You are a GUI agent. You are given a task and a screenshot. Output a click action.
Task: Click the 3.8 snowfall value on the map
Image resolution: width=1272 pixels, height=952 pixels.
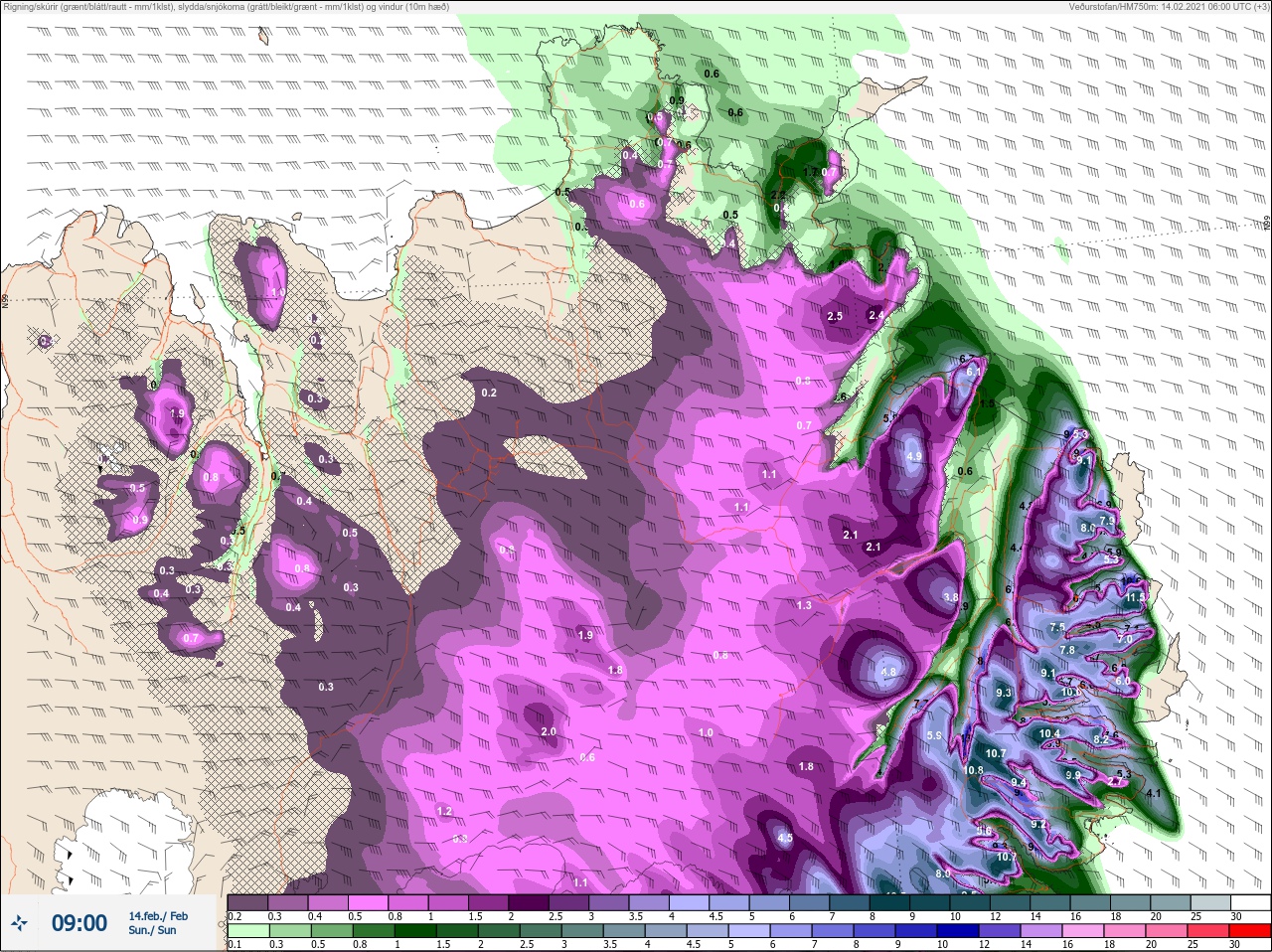tap(951, 597)
